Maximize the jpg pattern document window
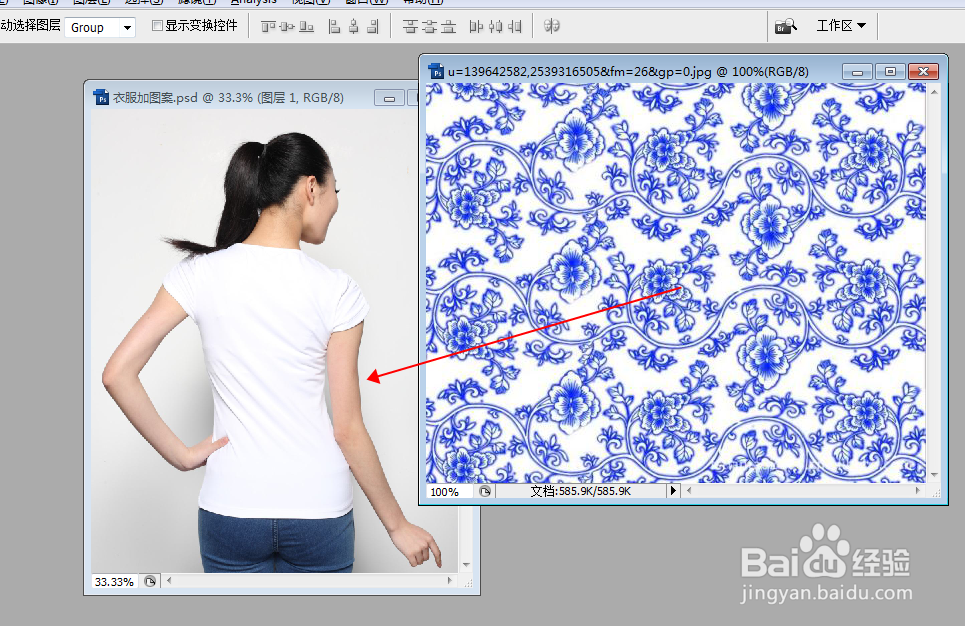 click(890, 72)
